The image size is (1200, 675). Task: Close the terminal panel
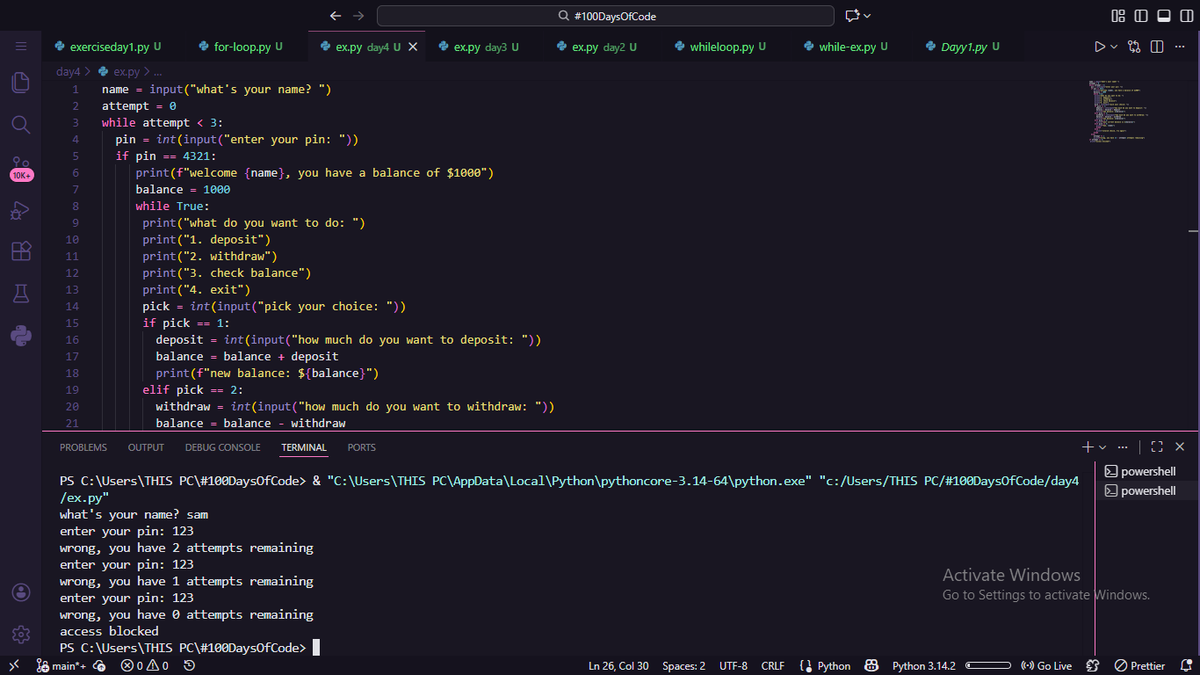tap(1180, 447)
